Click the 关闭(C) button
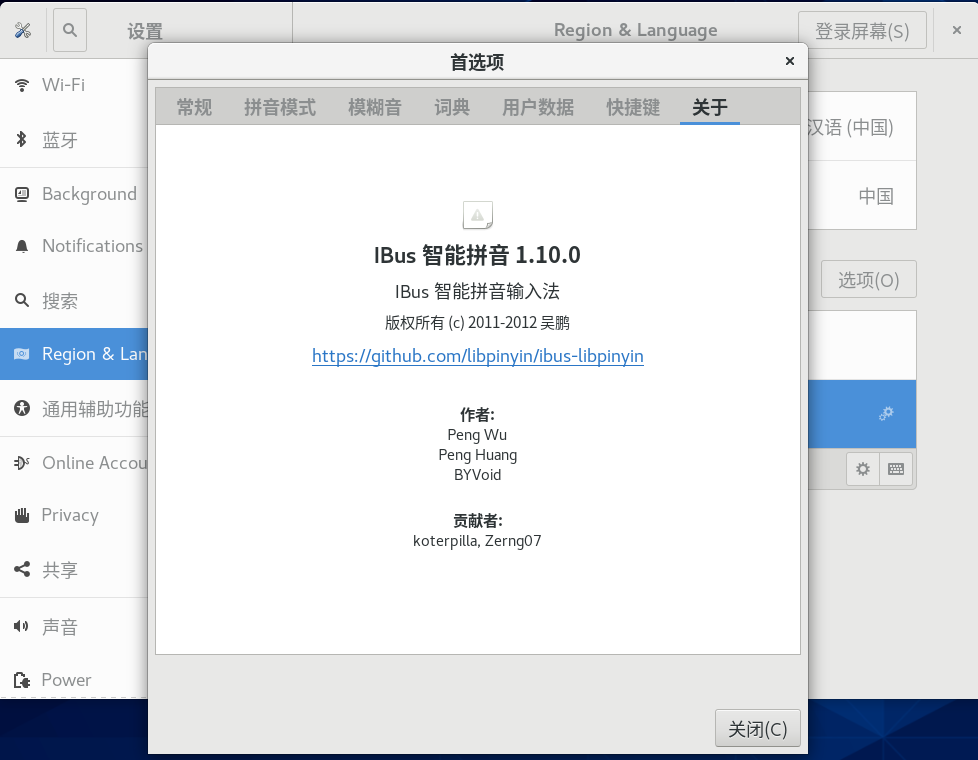The height and width of the screenshot is (760, 978). [758, 728]
